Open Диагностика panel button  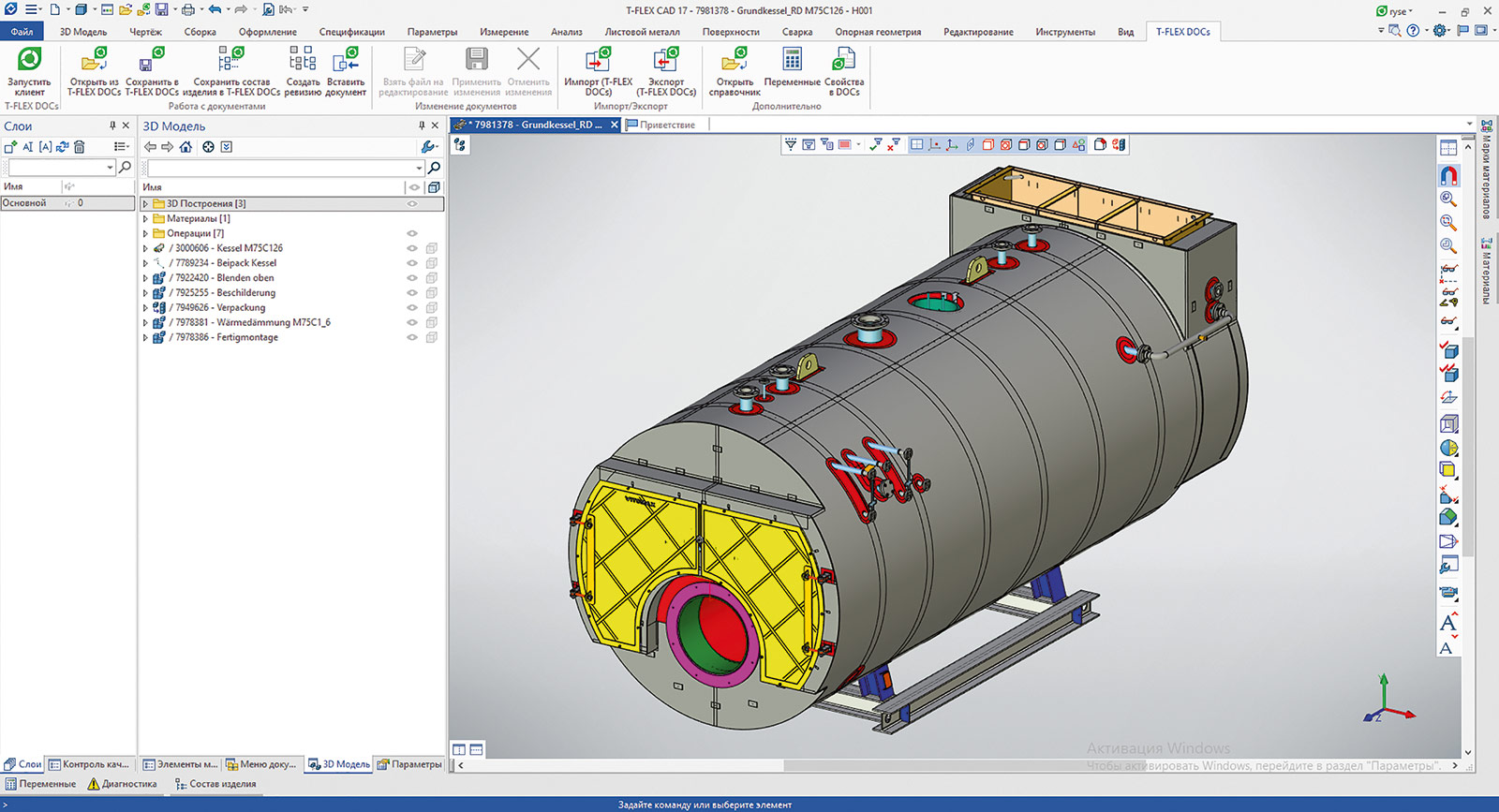tap(123, 784)
